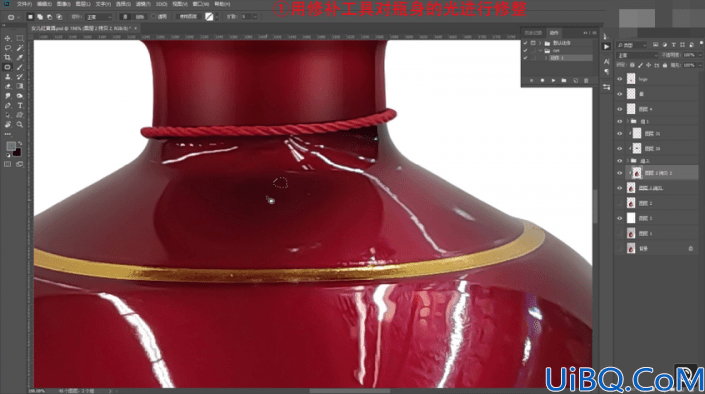Select the Lasso tool
Screen dimensions: 705x394
[x=8, y=48]
